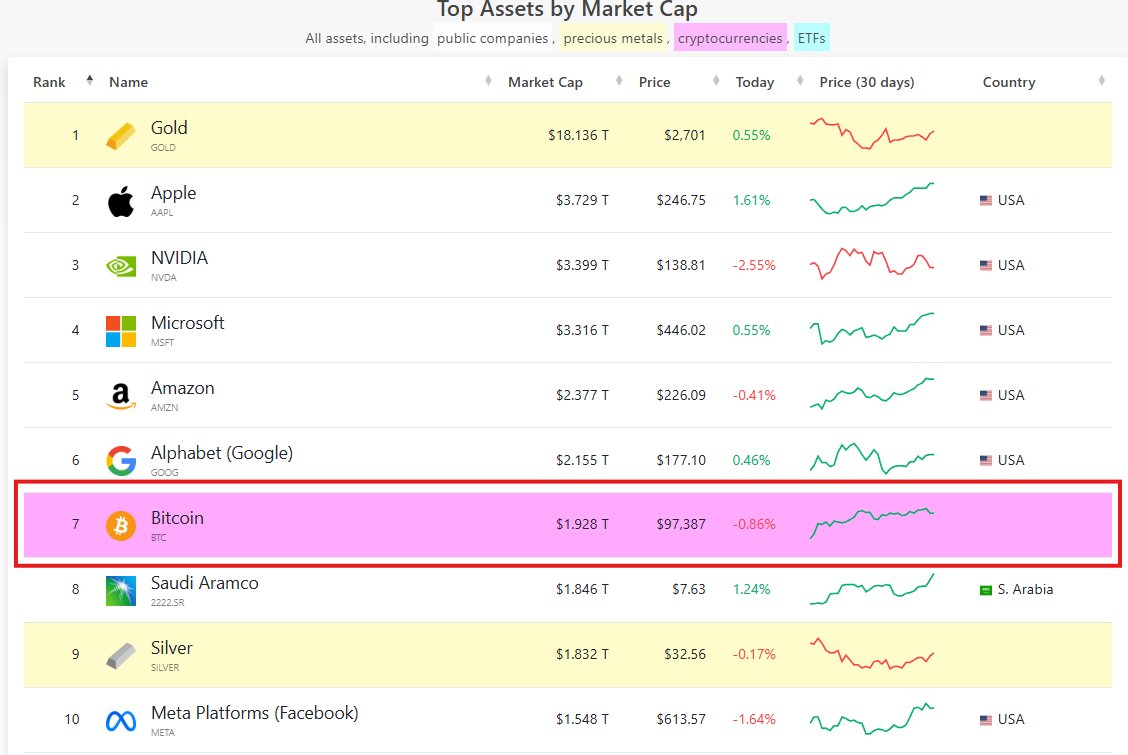Click NVIDIA today change -2.55%

tap(754, 265)
